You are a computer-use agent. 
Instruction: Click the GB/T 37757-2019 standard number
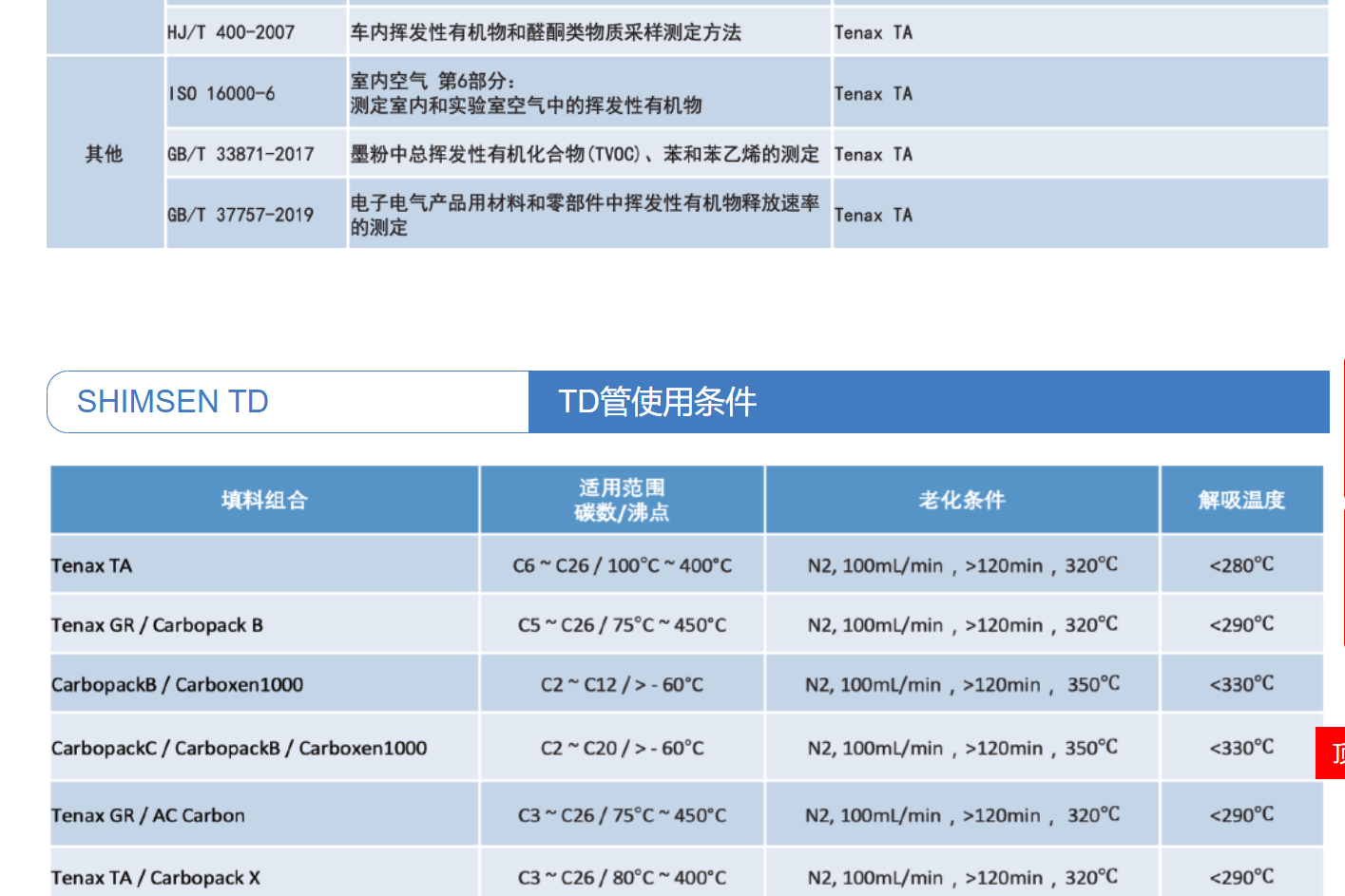click(240, 215)
